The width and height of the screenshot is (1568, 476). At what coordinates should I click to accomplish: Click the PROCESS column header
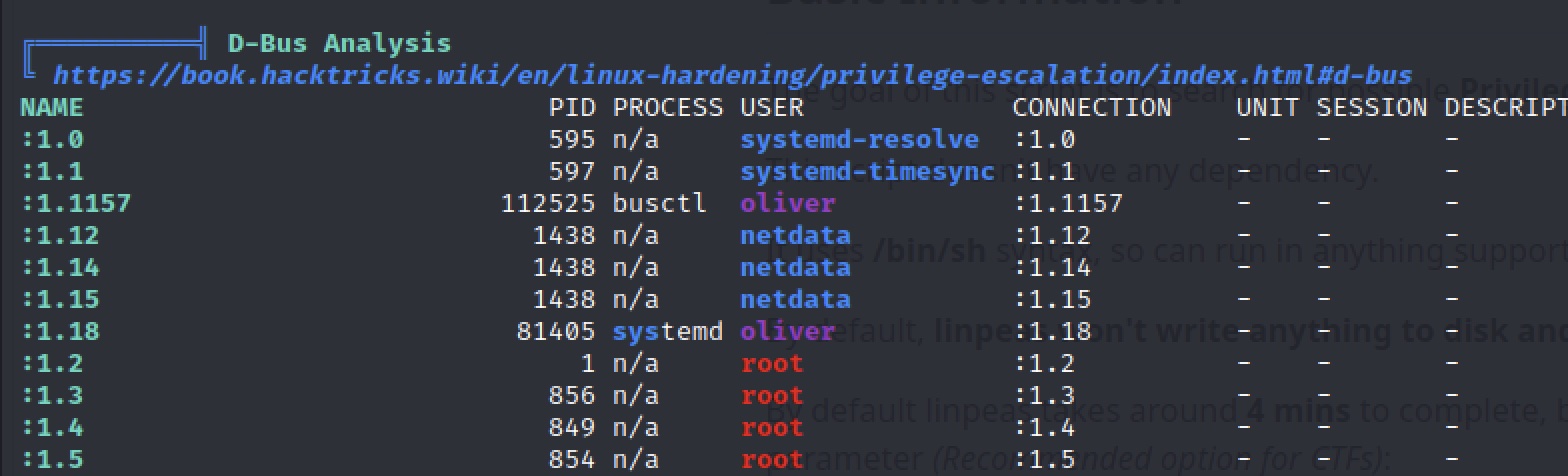pos(668,107)
